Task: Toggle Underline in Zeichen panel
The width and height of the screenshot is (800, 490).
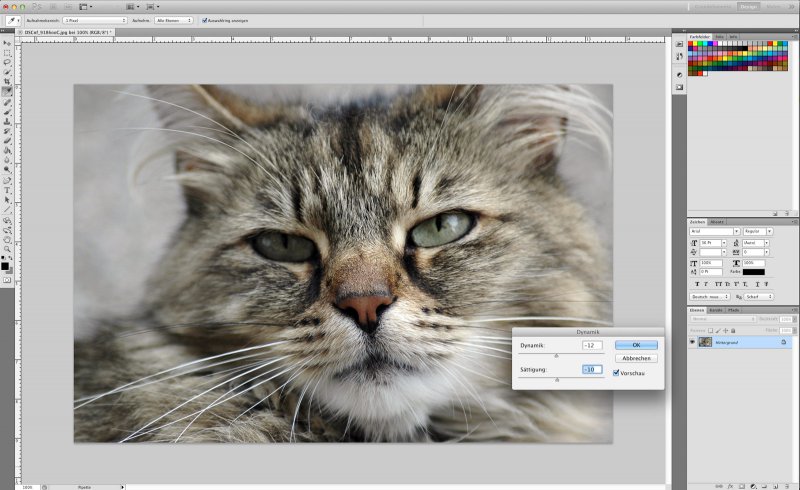Action: [757, 284]
